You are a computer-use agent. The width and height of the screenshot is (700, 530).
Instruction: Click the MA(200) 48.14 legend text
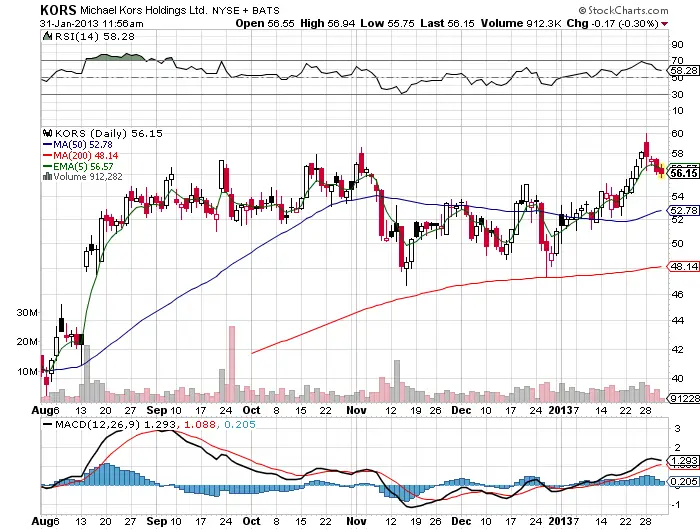86,155
